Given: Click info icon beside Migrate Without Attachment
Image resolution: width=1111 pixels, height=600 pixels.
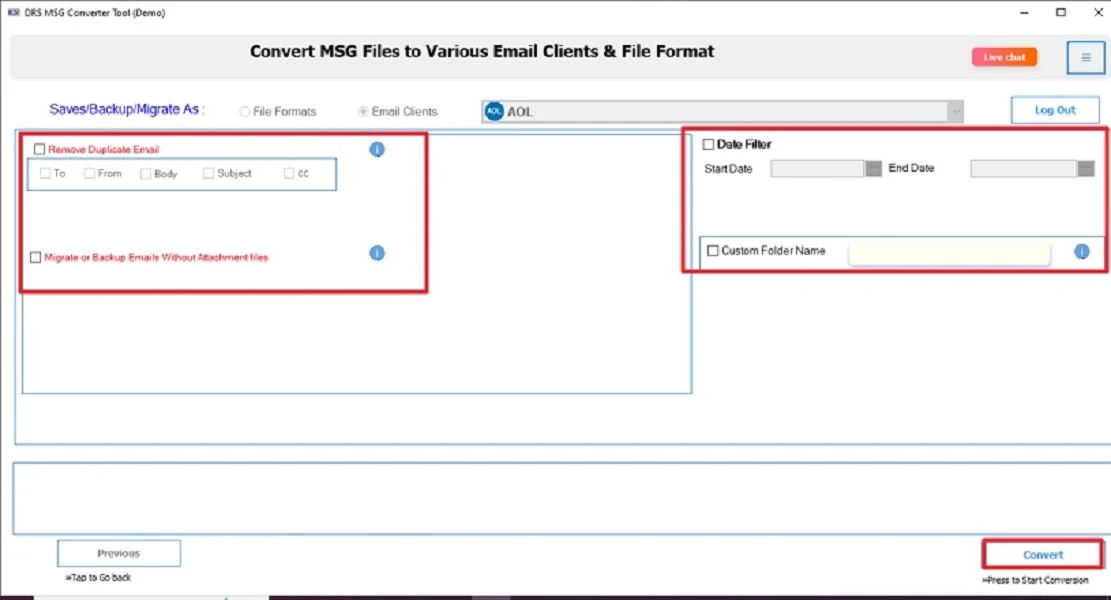Looking at the screenshot, I should tap(377, 253).
